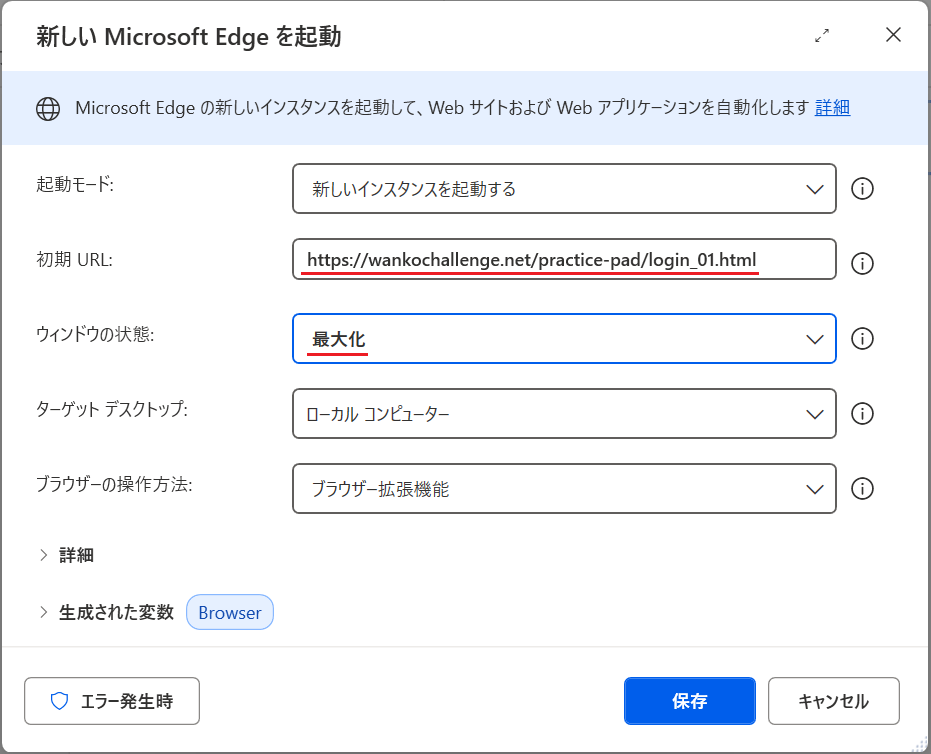This screenshot has width=931, height=754.
Task: Click the resize grip at dialog corner
Action: (919, 745)
